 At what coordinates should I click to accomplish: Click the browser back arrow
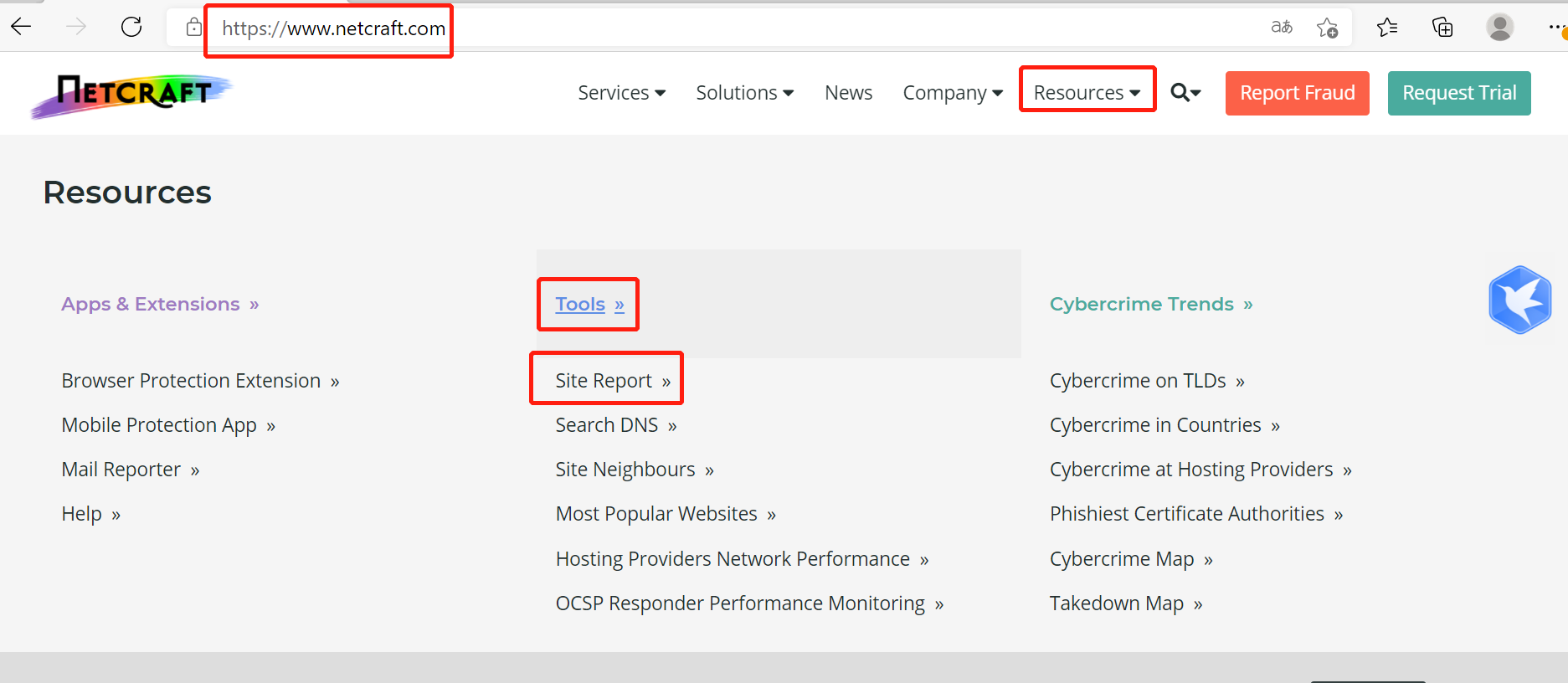click(x=22, y=28)
